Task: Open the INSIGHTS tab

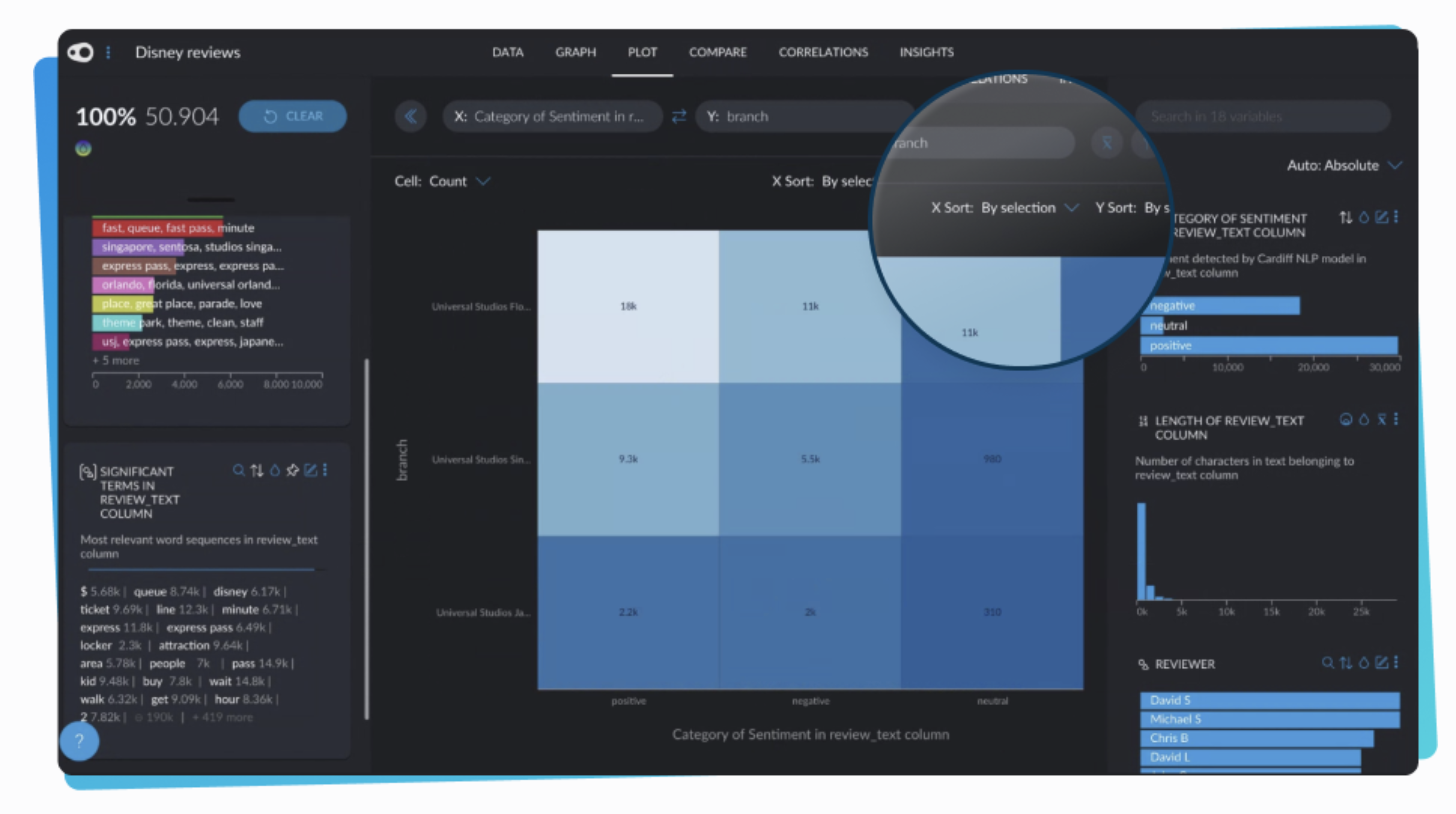Action: click(927, 52)
